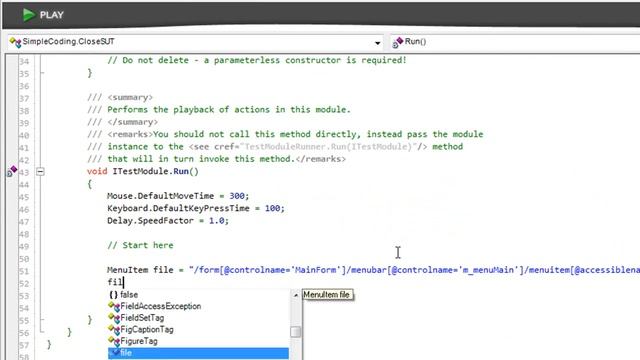Click the method icon beside Run()
Image resolution: width=640 pixels, height=360 pixels.
pos(398,42)
